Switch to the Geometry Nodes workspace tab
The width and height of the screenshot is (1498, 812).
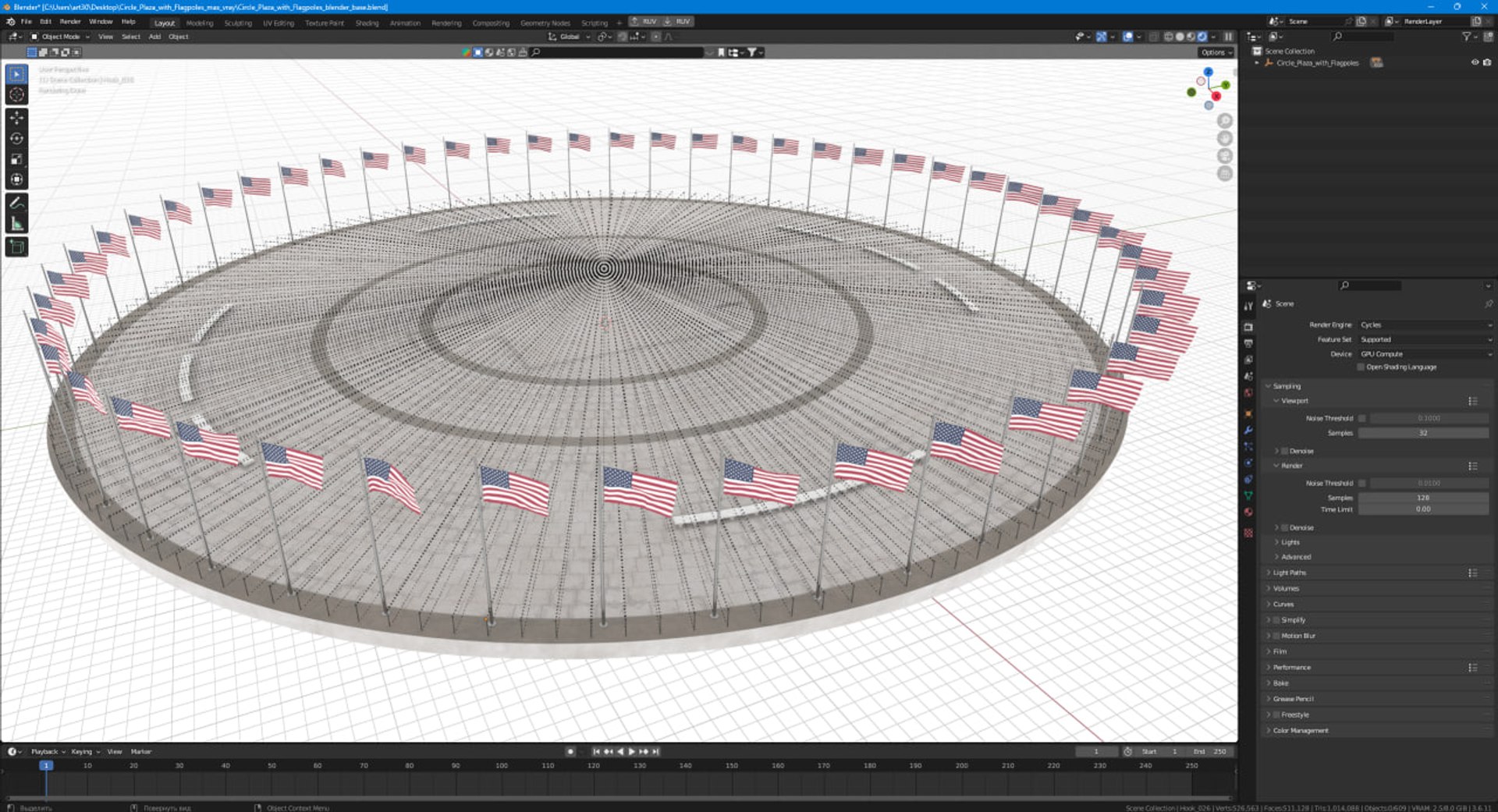545,23
